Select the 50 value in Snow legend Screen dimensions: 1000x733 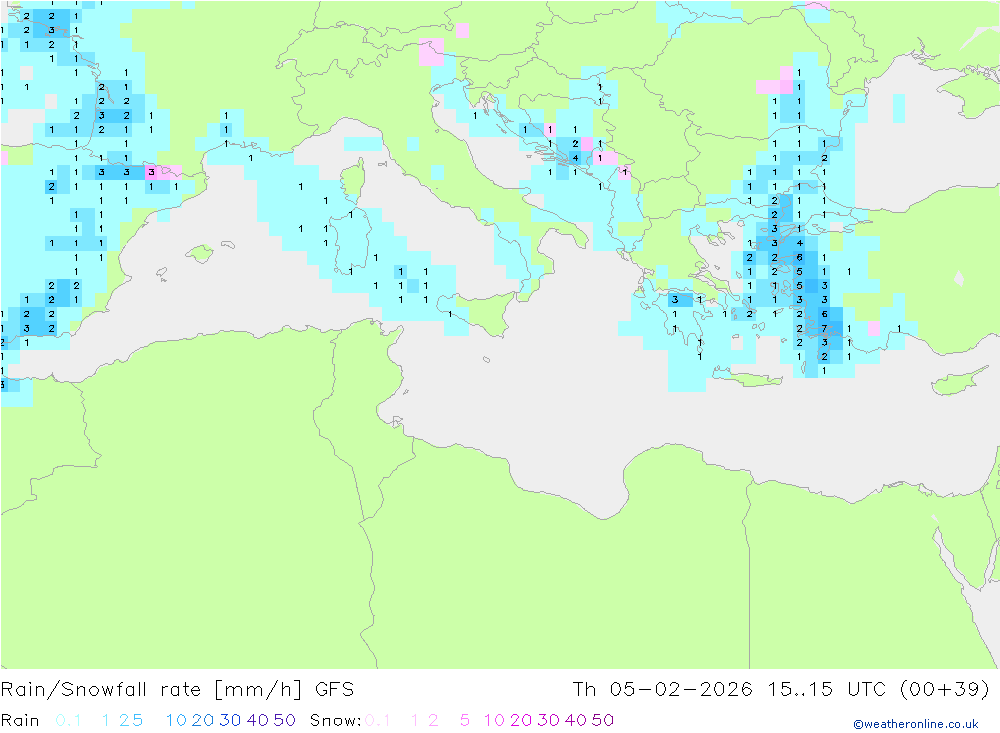coord(603,720)
